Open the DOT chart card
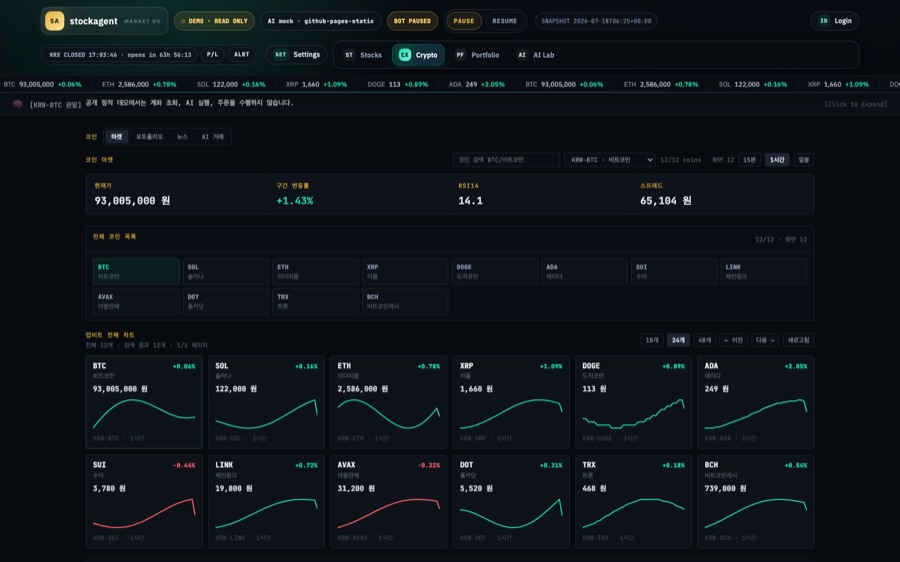Viewport: 900px width, 562px height. (511, 502)
